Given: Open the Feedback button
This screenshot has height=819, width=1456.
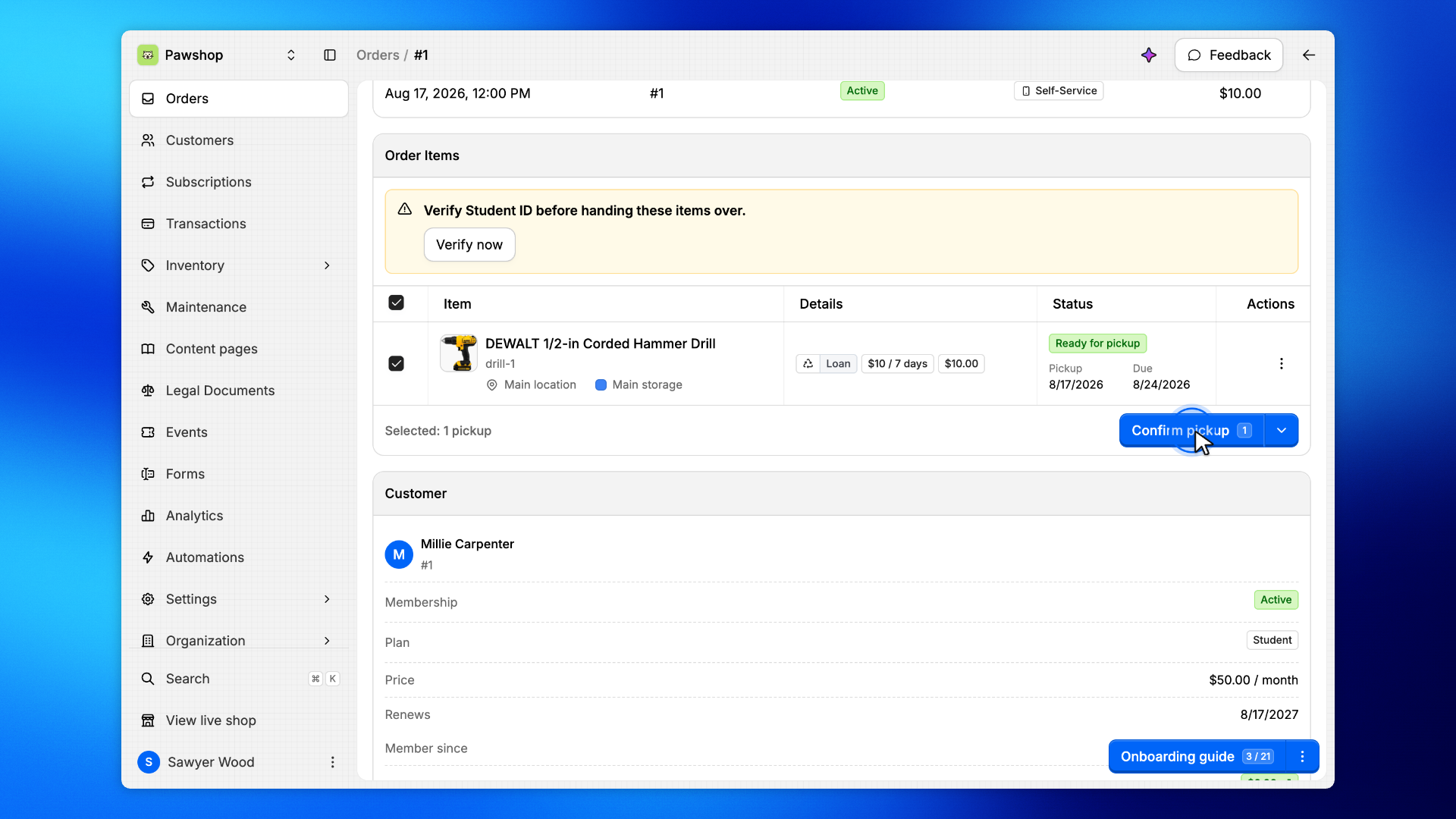Looking at the screenshot, I should tap(1228, 55).
